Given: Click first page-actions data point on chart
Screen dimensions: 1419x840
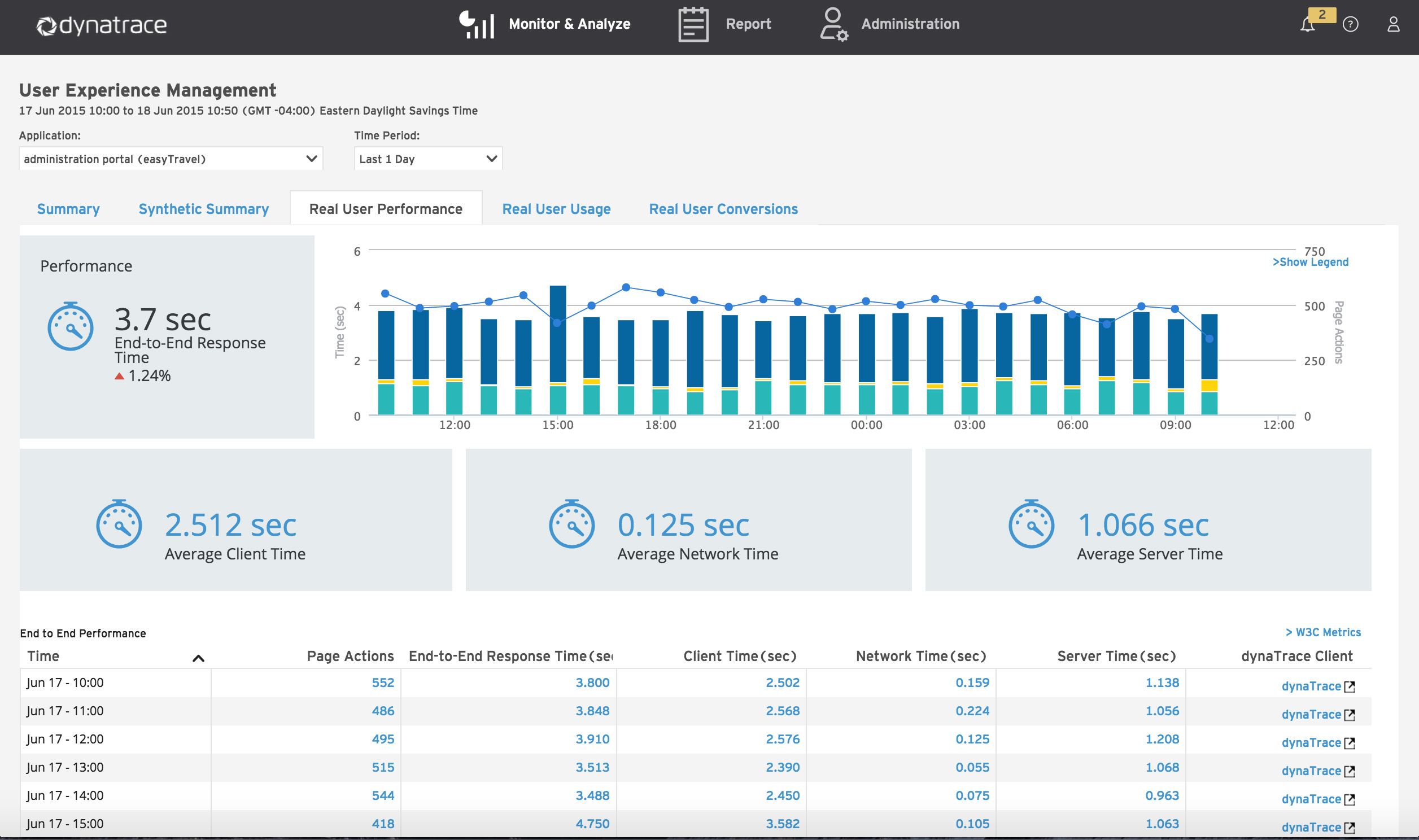Looking at the screenshot, I should click(x=386, y=293).
